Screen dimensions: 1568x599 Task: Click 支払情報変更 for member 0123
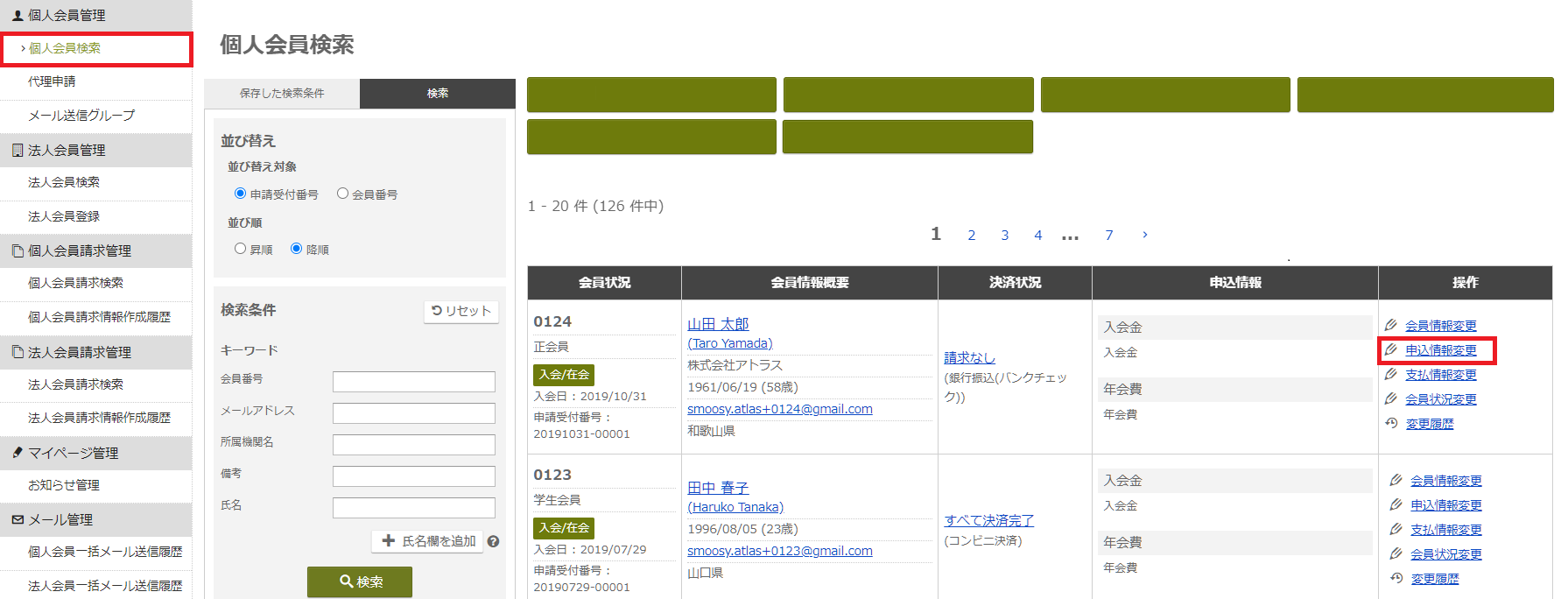coord(1446,530)
